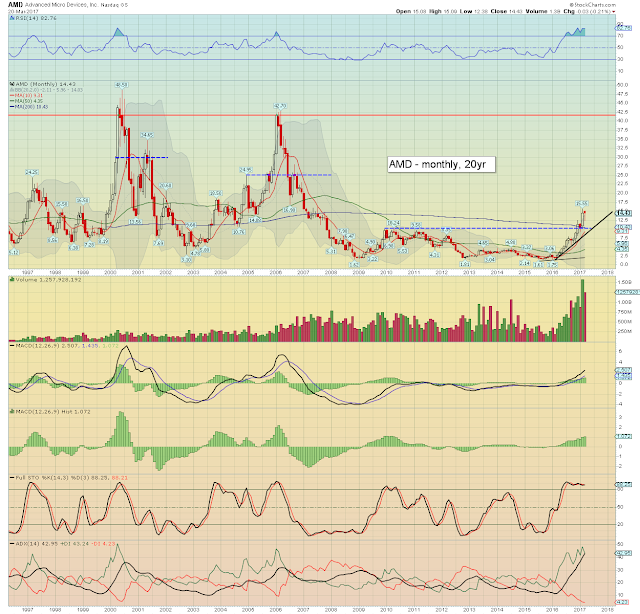Click the RSI(14) 82.76 indicator label
640x614 pixels.
pos(36,18)
